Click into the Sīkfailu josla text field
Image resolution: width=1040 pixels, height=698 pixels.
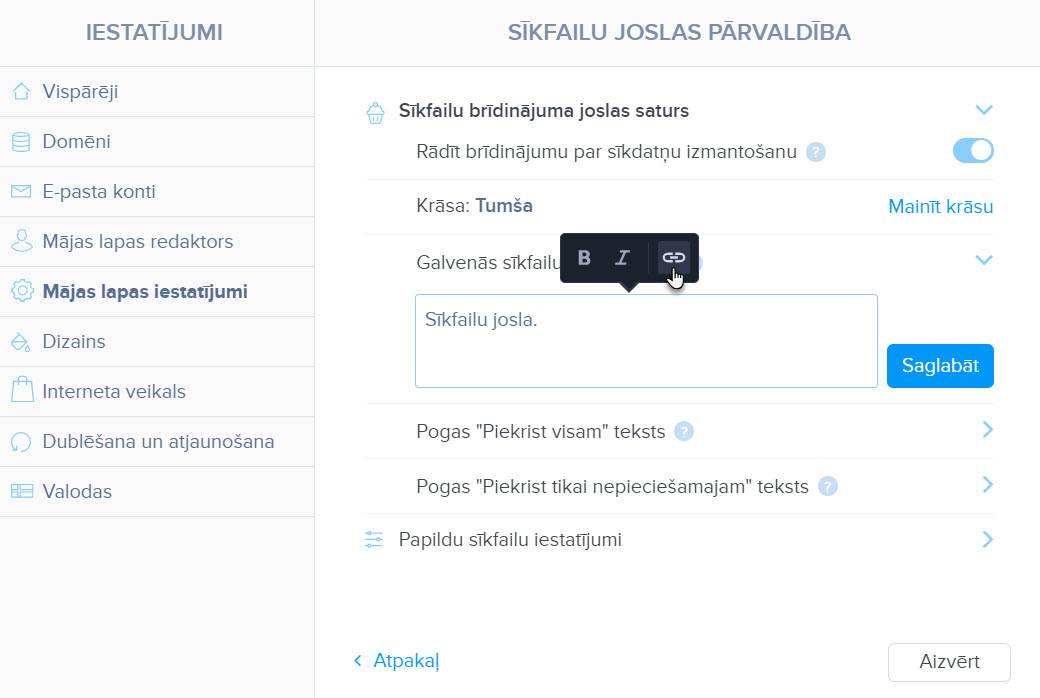coord(646,341)
